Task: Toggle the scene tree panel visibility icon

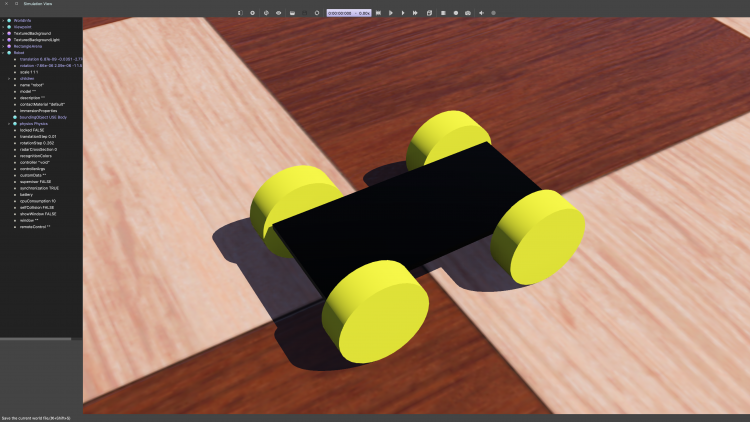Action: tap(239, 13)
